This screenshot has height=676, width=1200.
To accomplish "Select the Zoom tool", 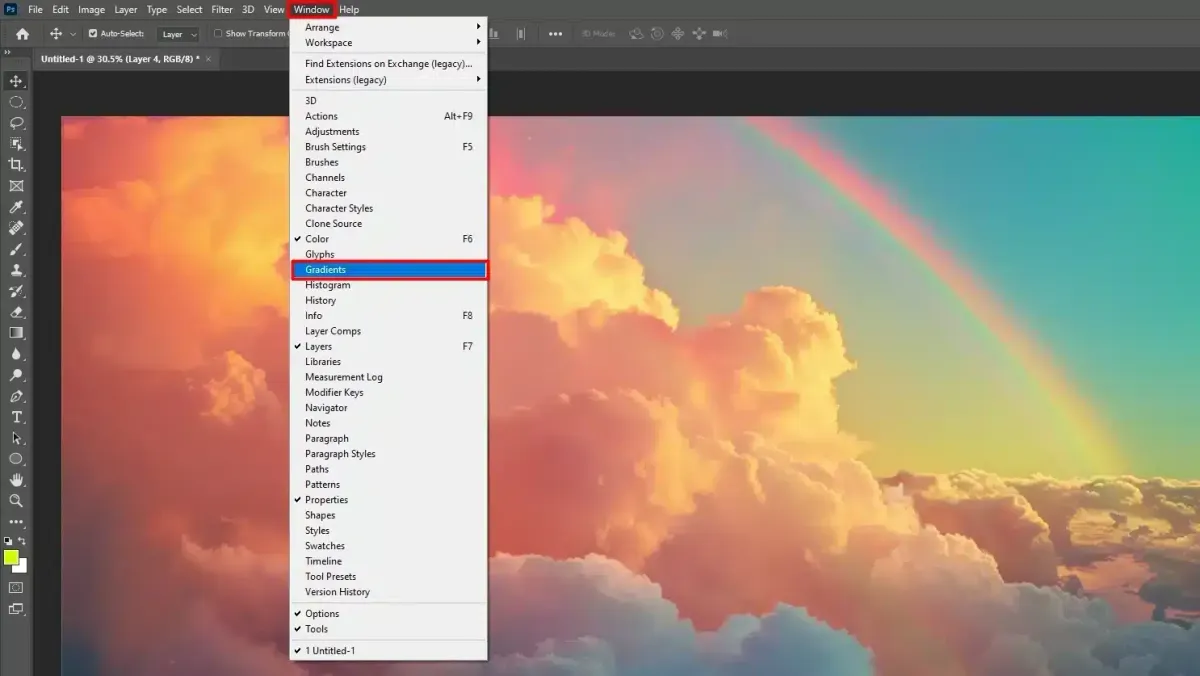I will point(16,501).
